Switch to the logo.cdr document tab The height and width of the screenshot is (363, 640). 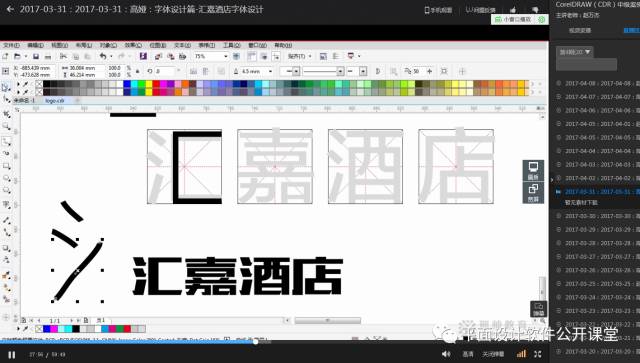click(55, 100)
